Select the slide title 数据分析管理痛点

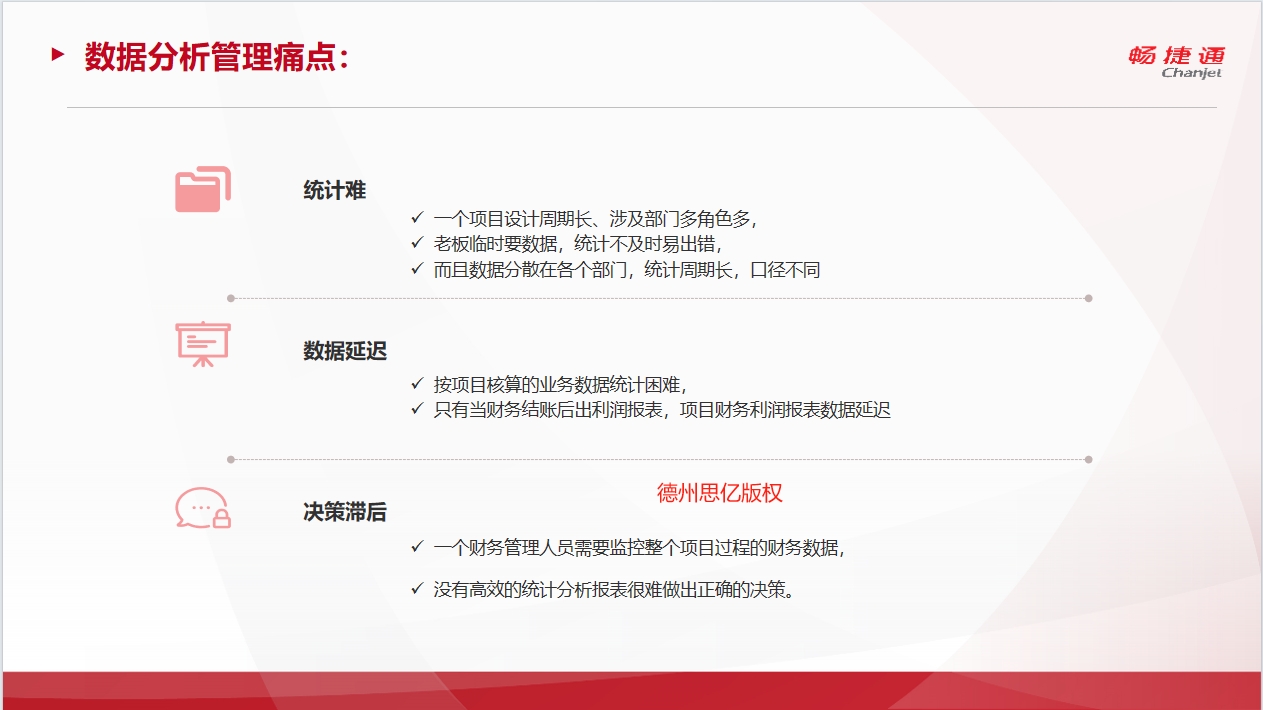tap(217, 57)
